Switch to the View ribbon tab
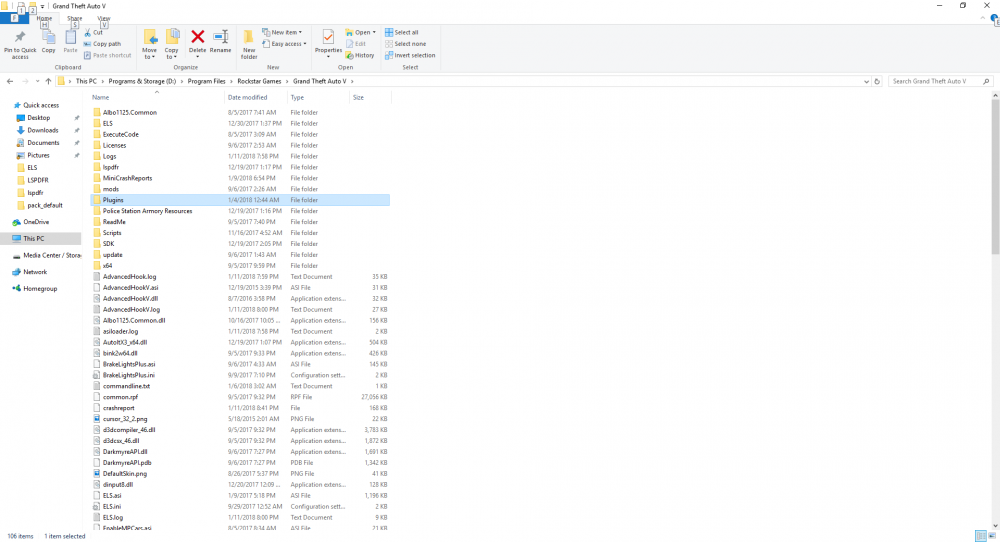This screenshot has height=542, width=1000. tap(103, 18)
